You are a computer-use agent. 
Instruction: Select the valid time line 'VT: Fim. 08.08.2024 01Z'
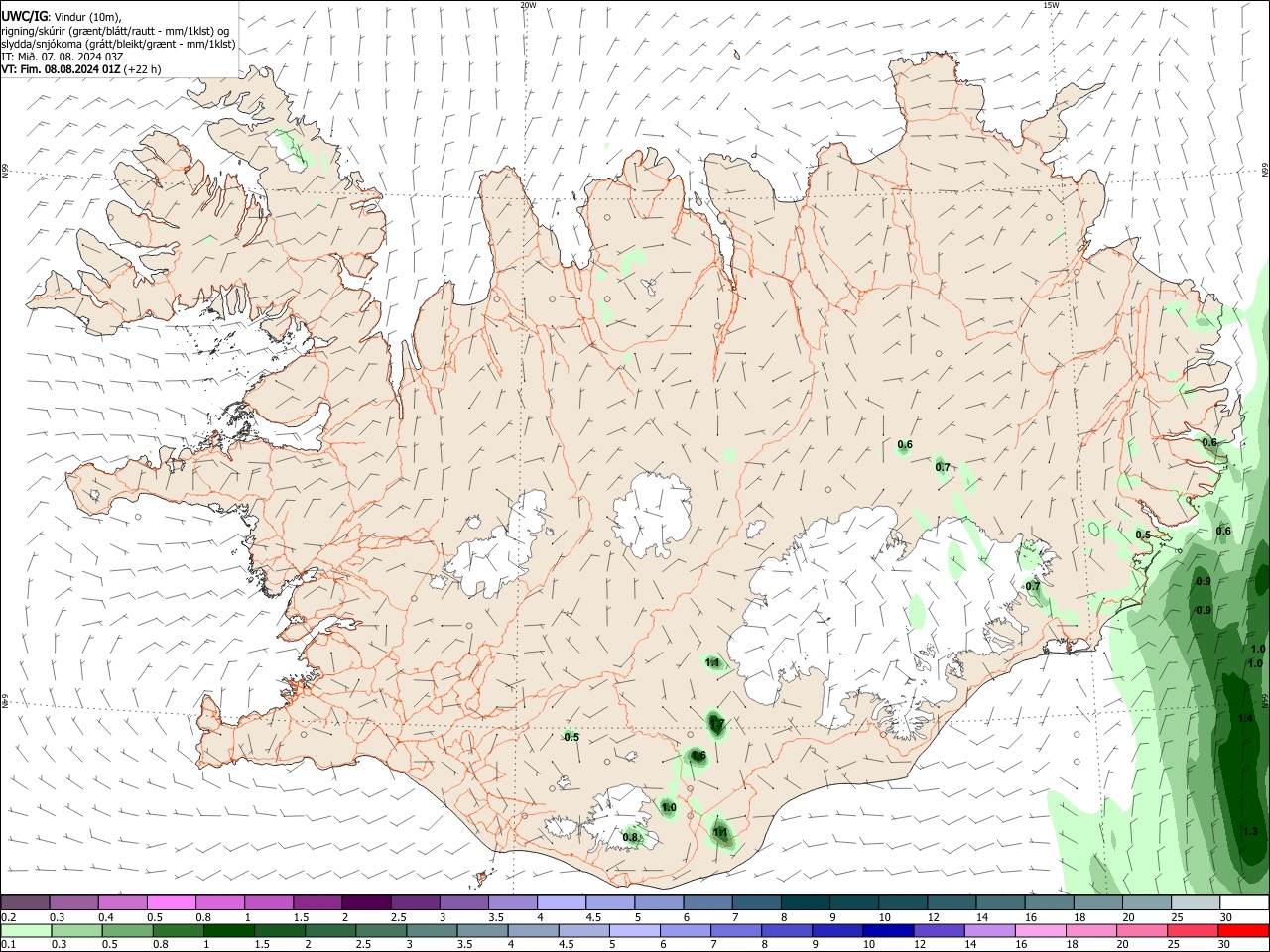click(62, 69)
